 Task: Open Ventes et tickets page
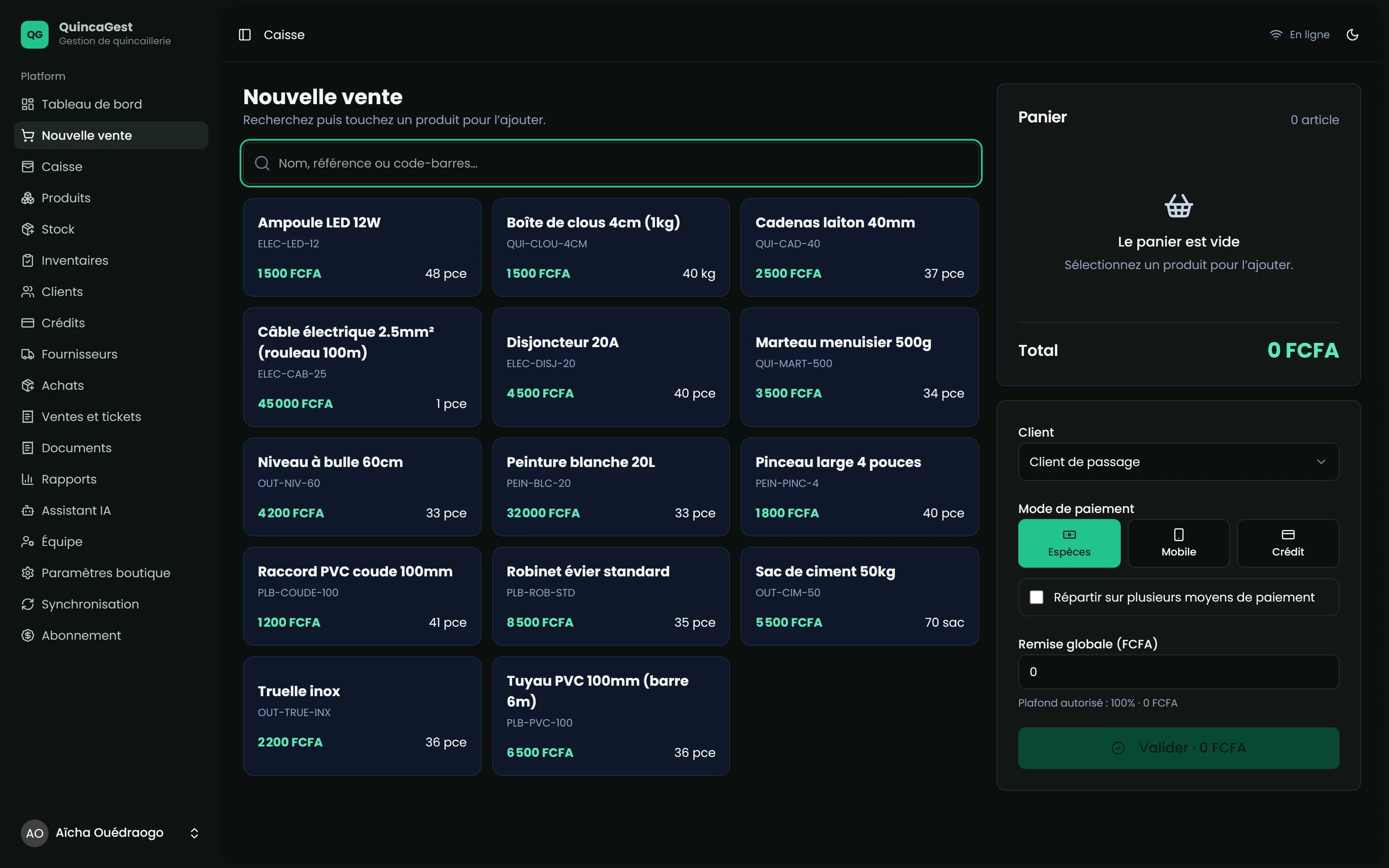[111, 417]
